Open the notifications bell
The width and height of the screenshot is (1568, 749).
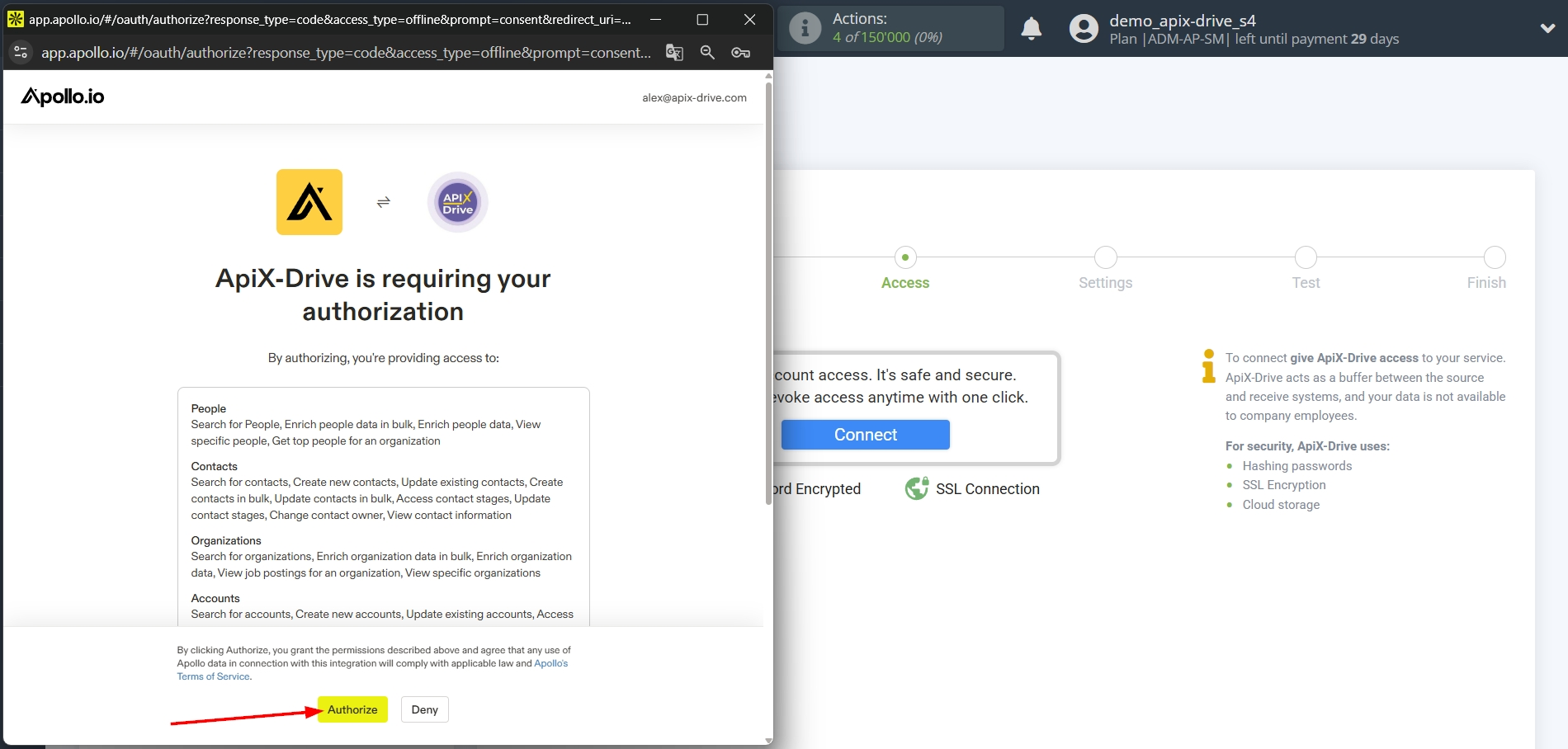click(1031, 28)
